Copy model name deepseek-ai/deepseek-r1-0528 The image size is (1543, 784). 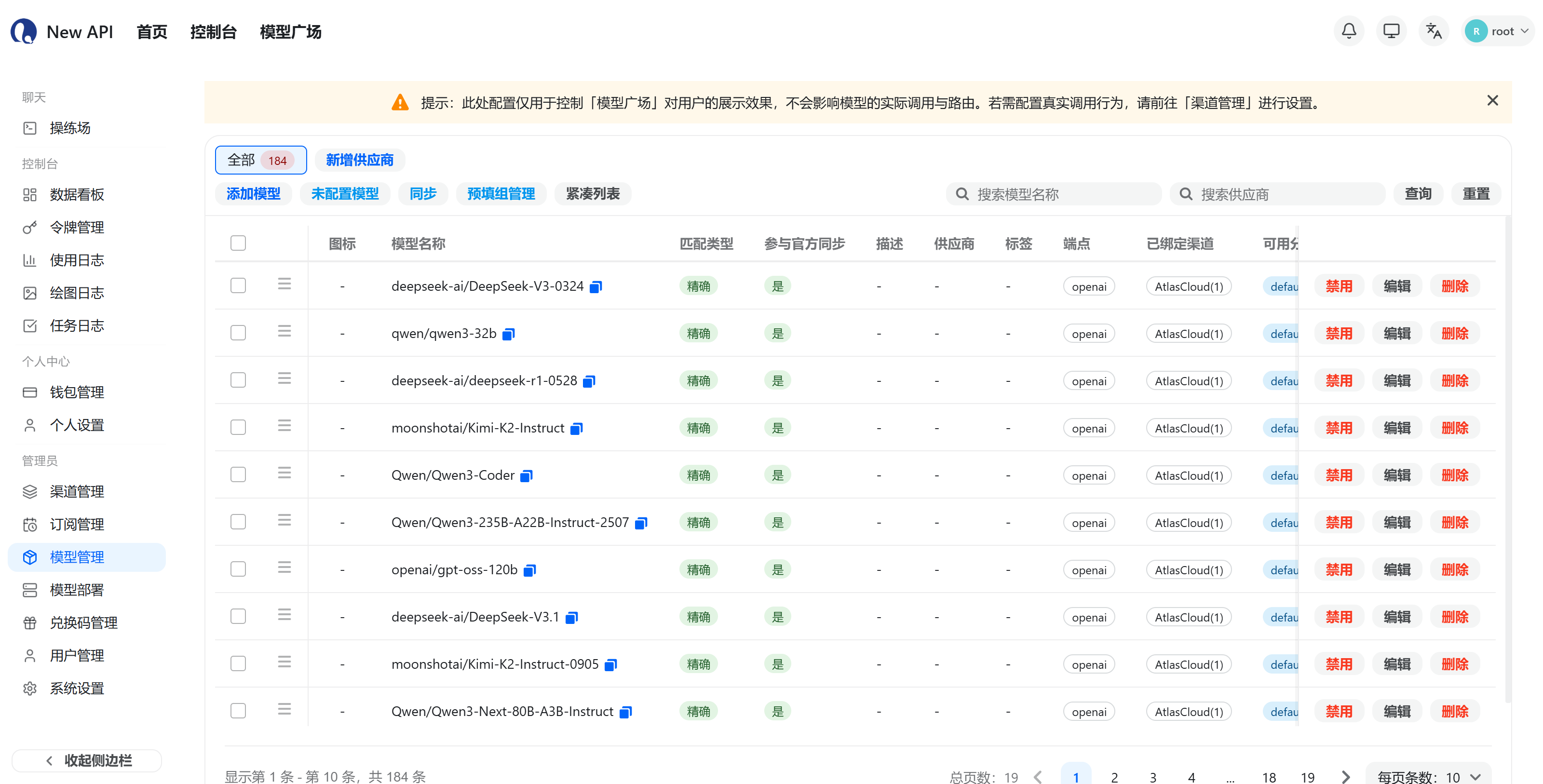click(x=589, y=381)
